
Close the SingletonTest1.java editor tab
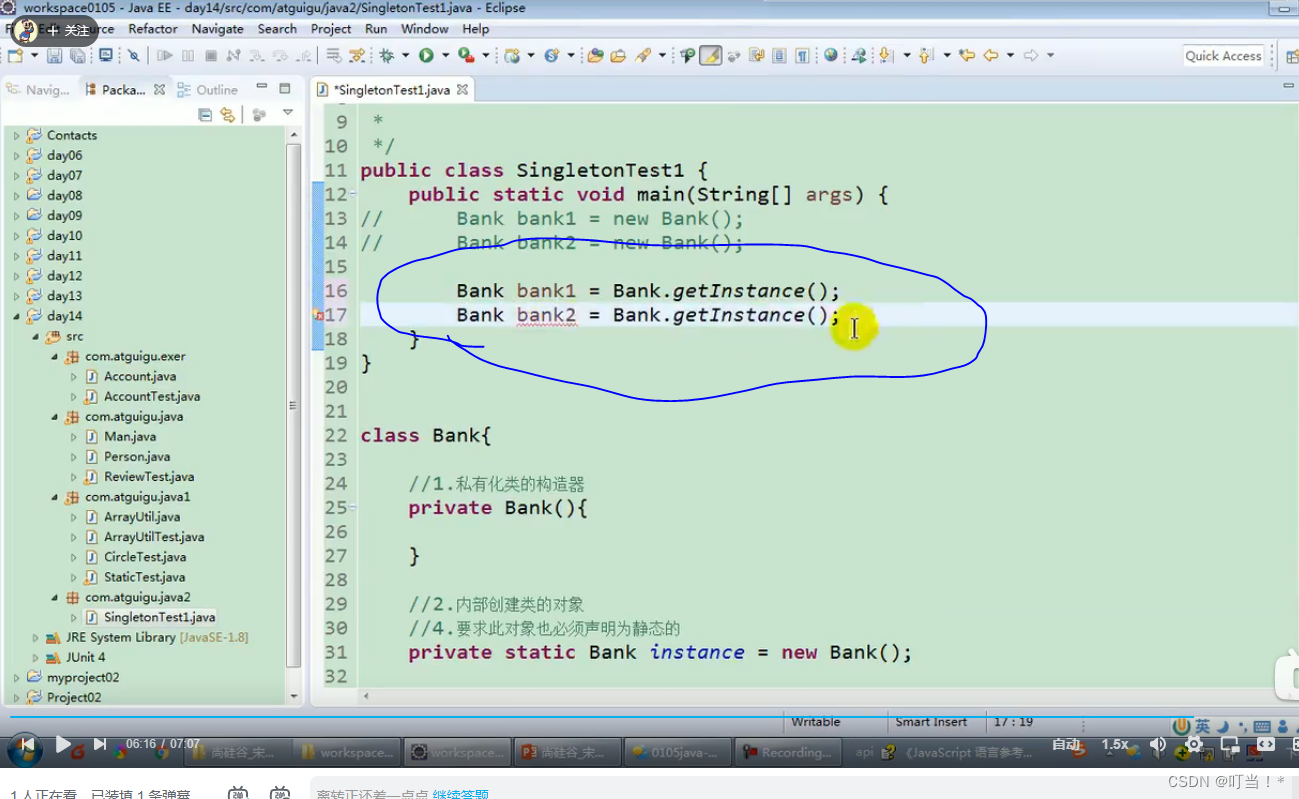pos(462,90)
